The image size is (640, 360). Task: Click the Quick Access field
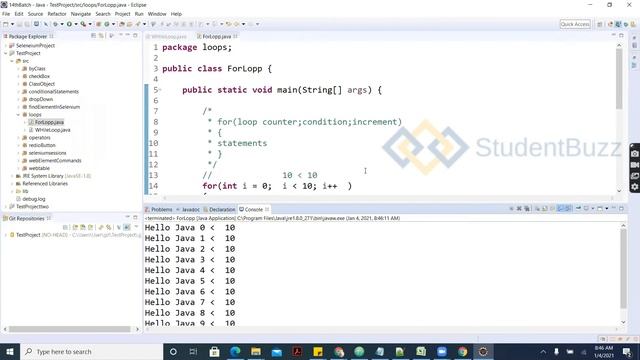[x=575, y=24]
